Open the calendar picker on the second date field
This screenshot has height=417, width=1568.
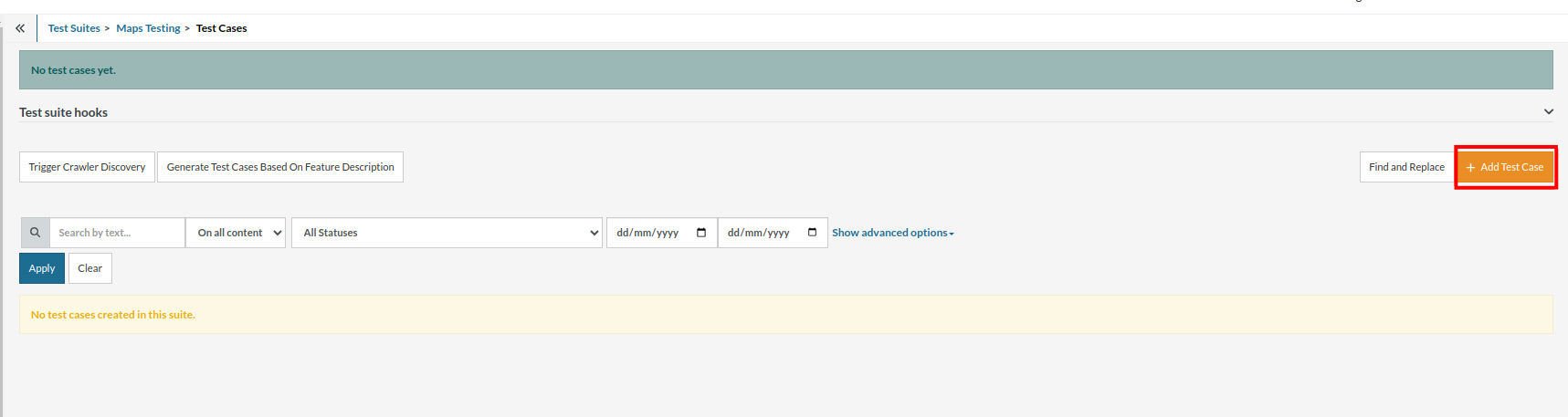(812, 233)
